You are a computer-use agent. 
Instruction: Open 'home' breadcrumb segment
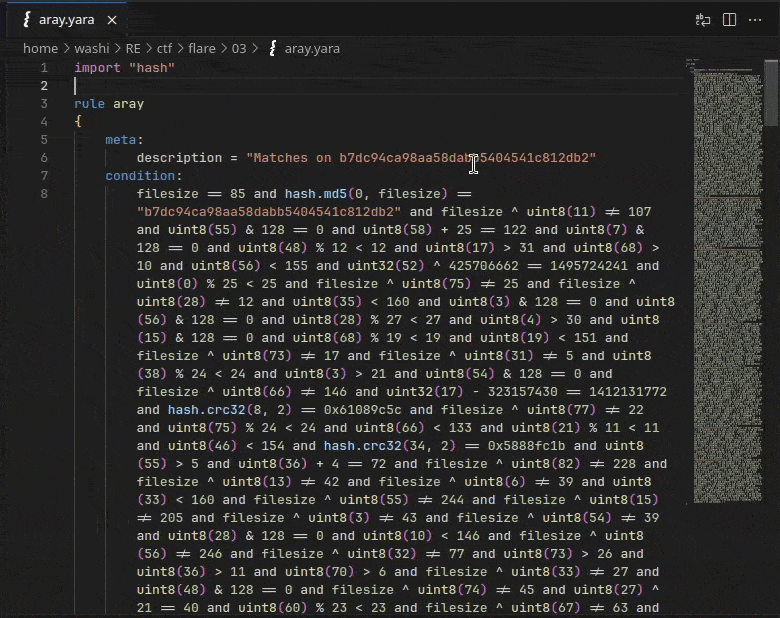click(40, 48)
